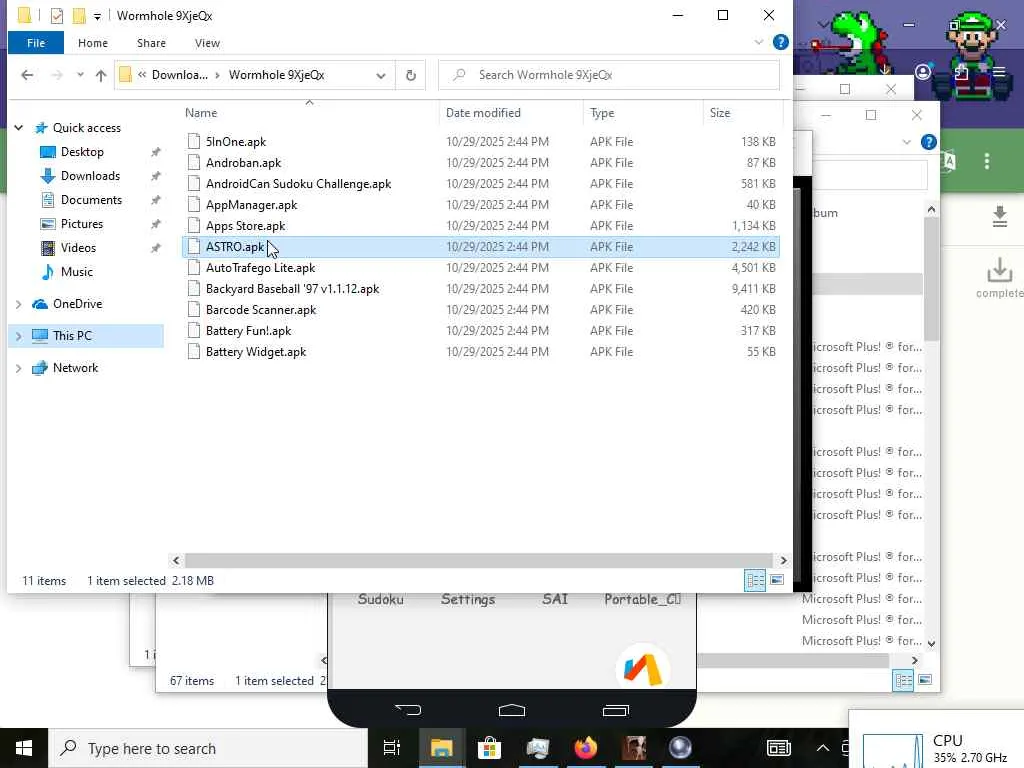Expand the Network tree node
Viewport: 1024px width, 768px height.
coord(19,368)
